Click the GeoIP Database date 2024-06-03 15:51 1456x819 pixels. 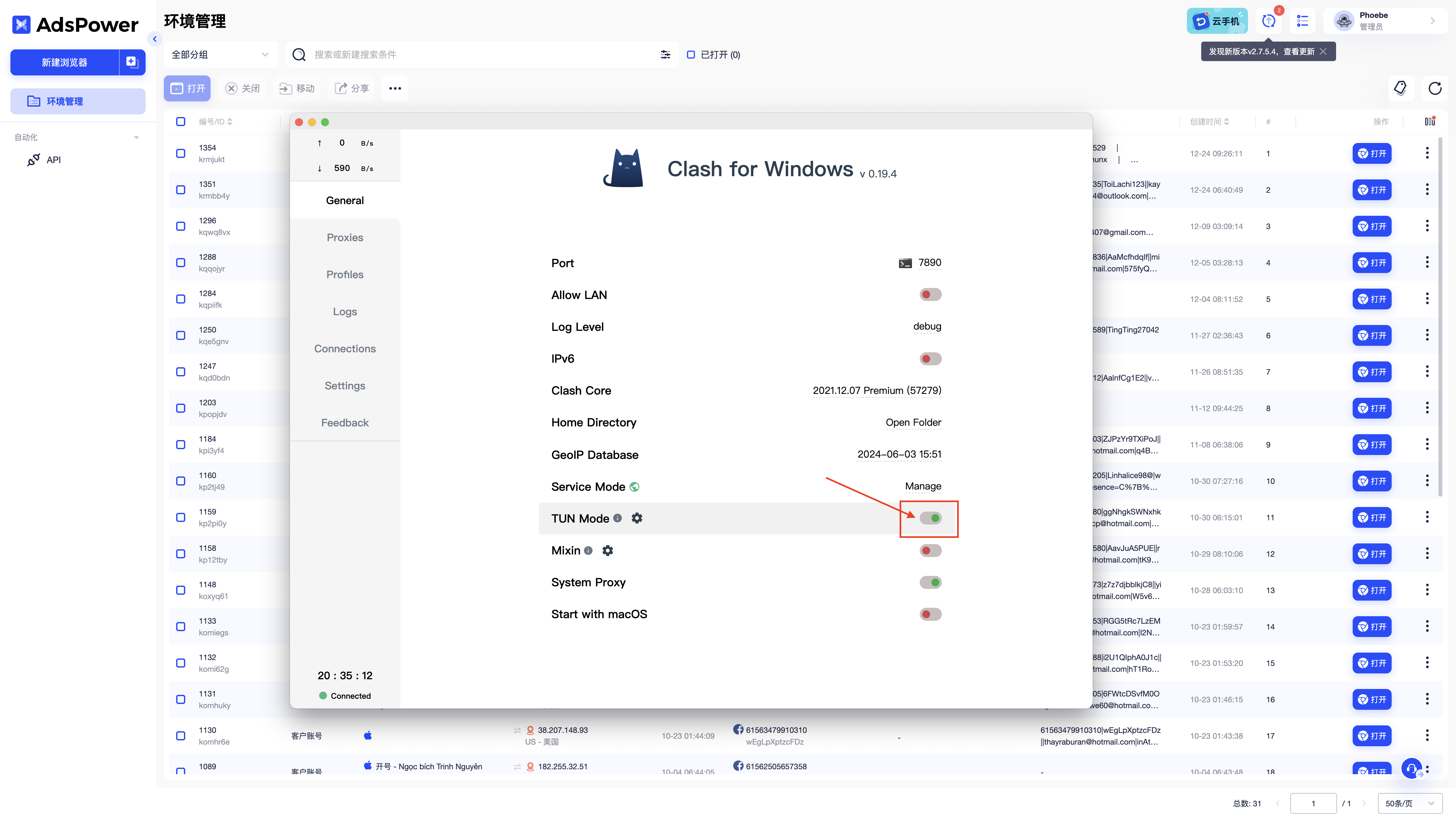pyautogui.click(x=899, y=454)
